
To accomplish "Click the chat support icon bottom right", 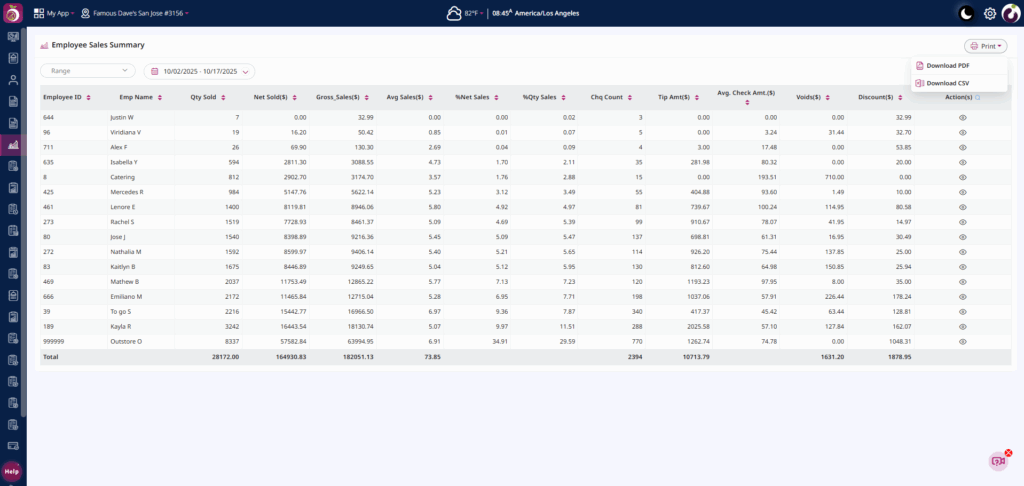I will [x=997, y=461].
